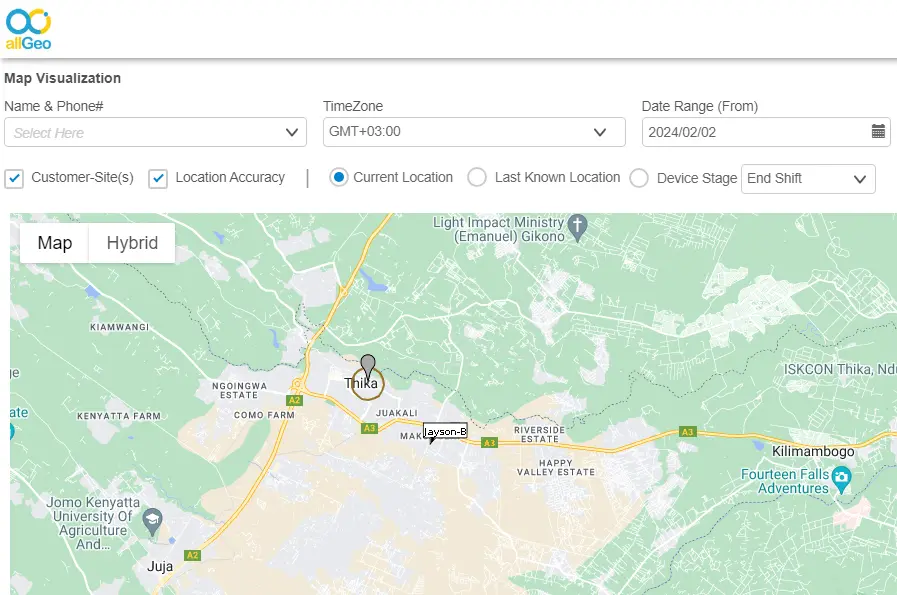The height and width of the screenshot is (595, 897).
Task: Click the Jayson-B device marker on the map
Action: 445,432
